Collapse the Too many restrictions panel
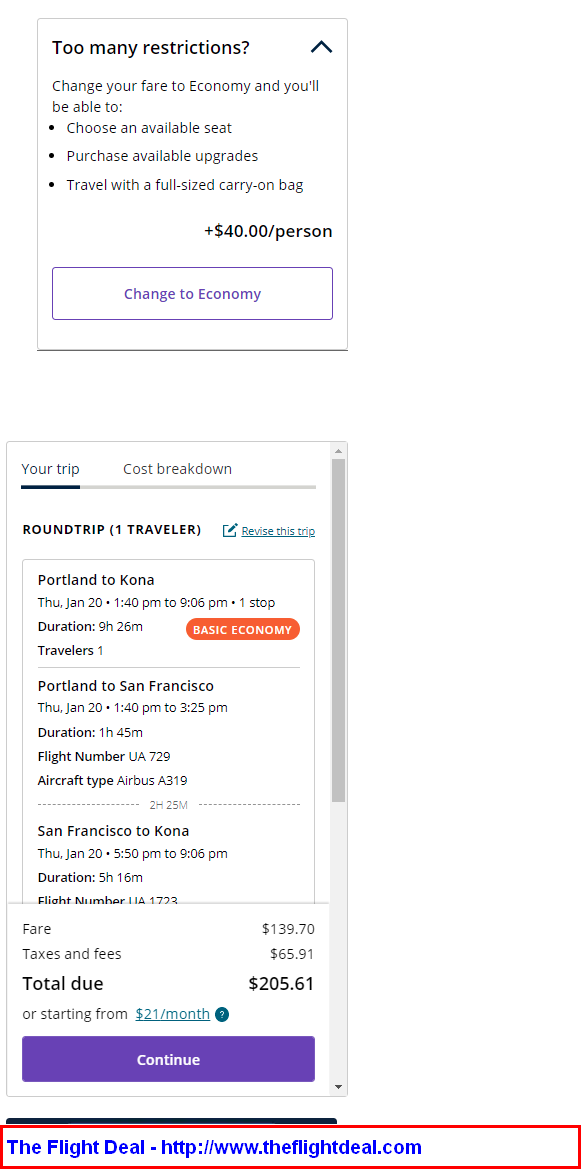Image resolution: width=581 pixels, height=1169 pixels. pyautogui.click(x=321, y=48)
